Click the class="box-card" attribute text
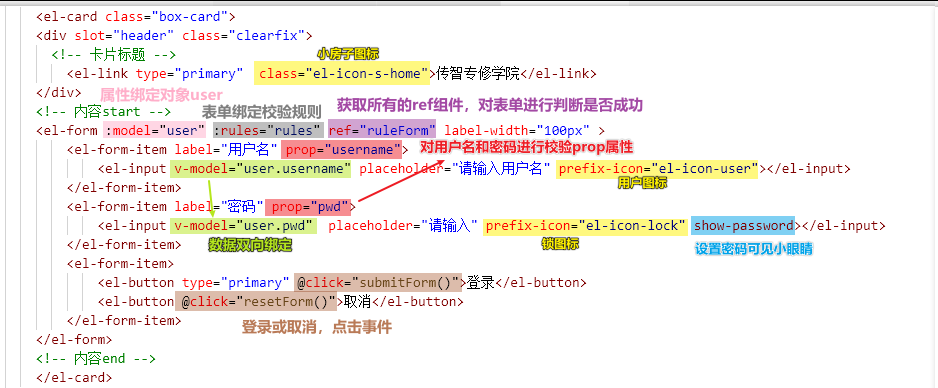Image resolution: width=938 pixels, height=388 pixels. pos(166,17)
